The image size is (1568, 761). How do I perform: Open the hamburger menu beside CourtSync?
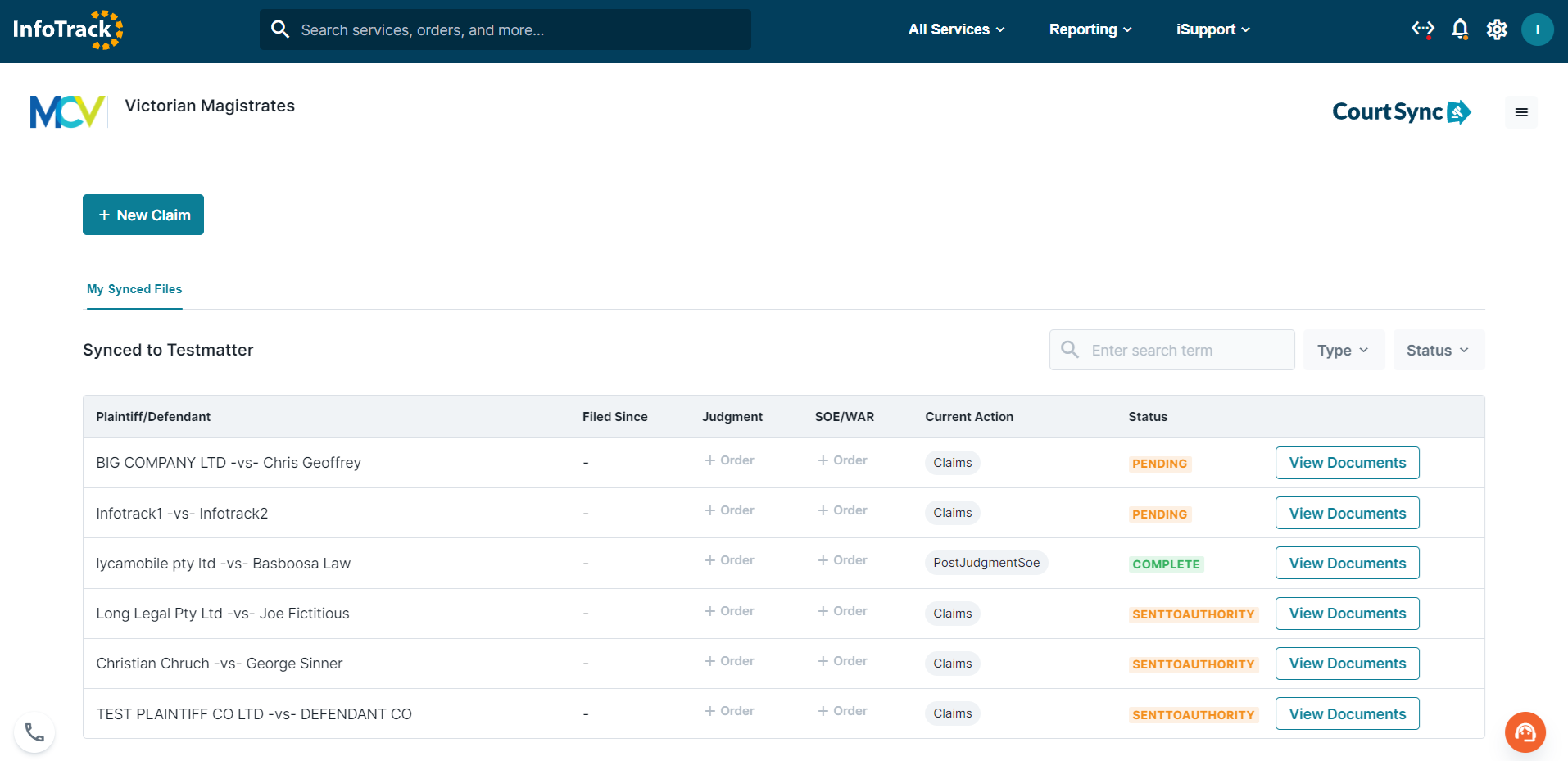pyautogui.click(x=1521, y=112)
